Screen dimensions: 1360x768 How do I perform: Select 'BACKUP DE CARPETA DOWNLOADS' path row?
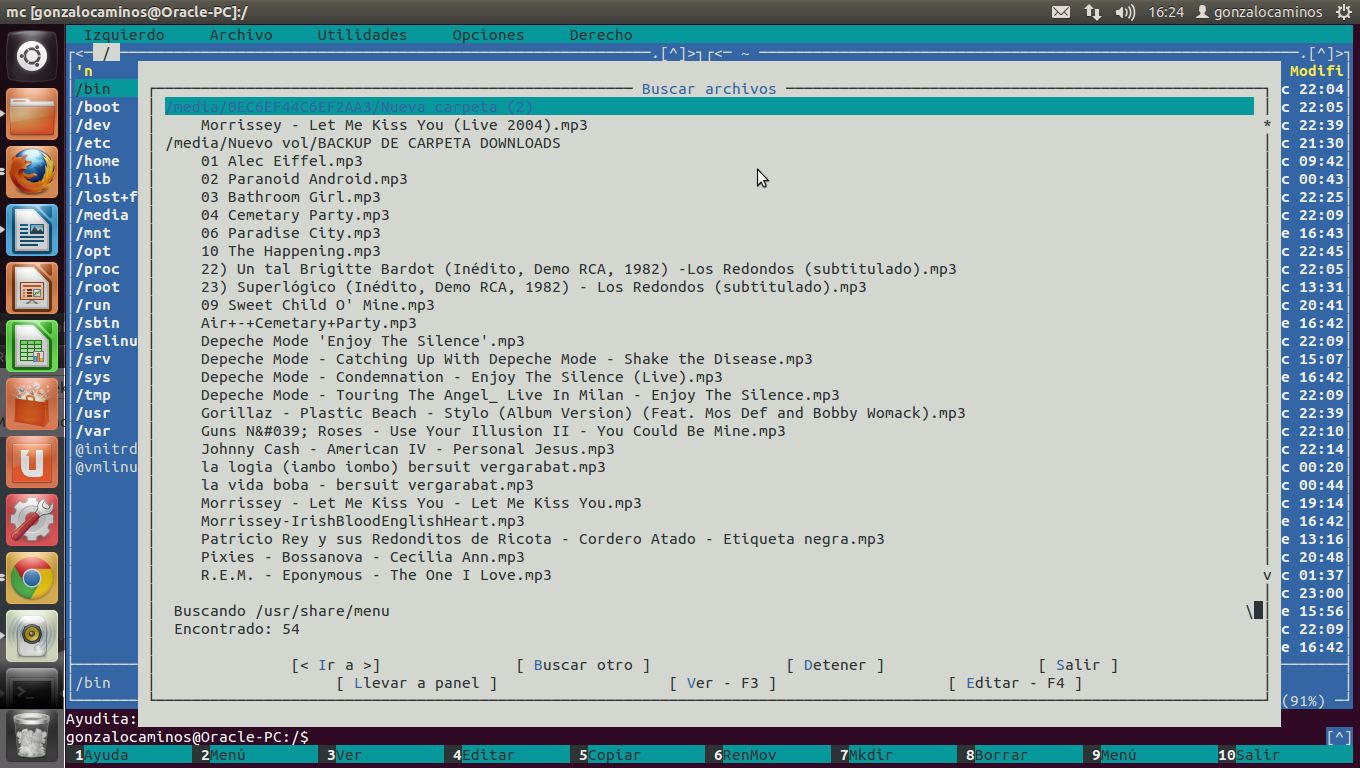click(363, 143)
